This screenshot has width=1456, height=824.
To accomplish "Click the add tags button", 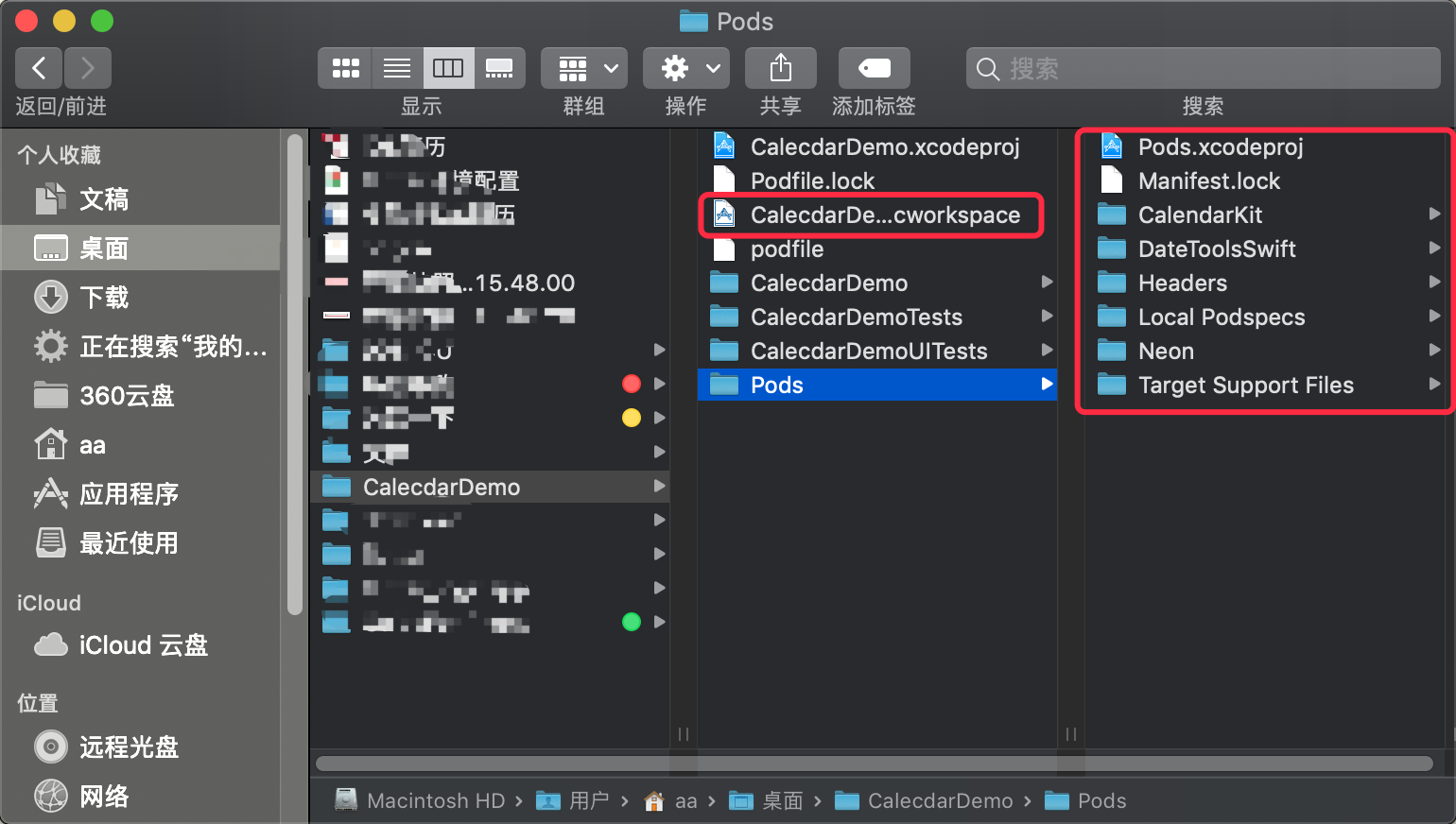I will tap(875, 68).
